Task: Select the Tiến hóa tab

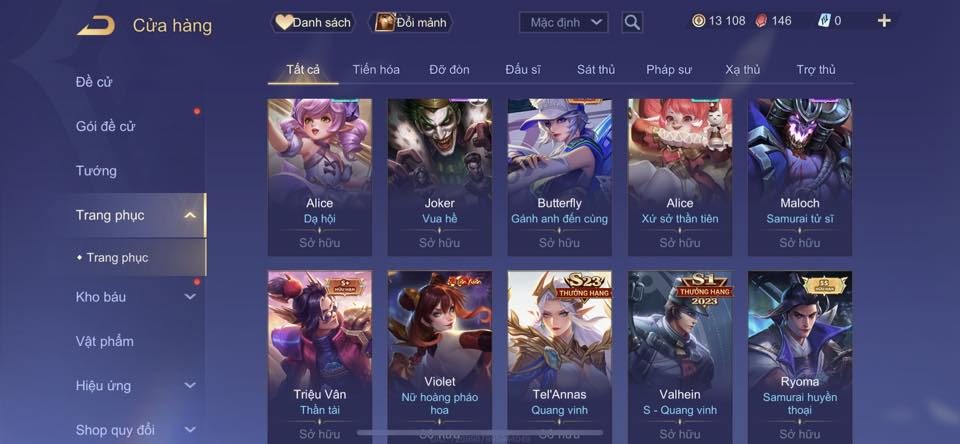Action: [x=376, y=70]
